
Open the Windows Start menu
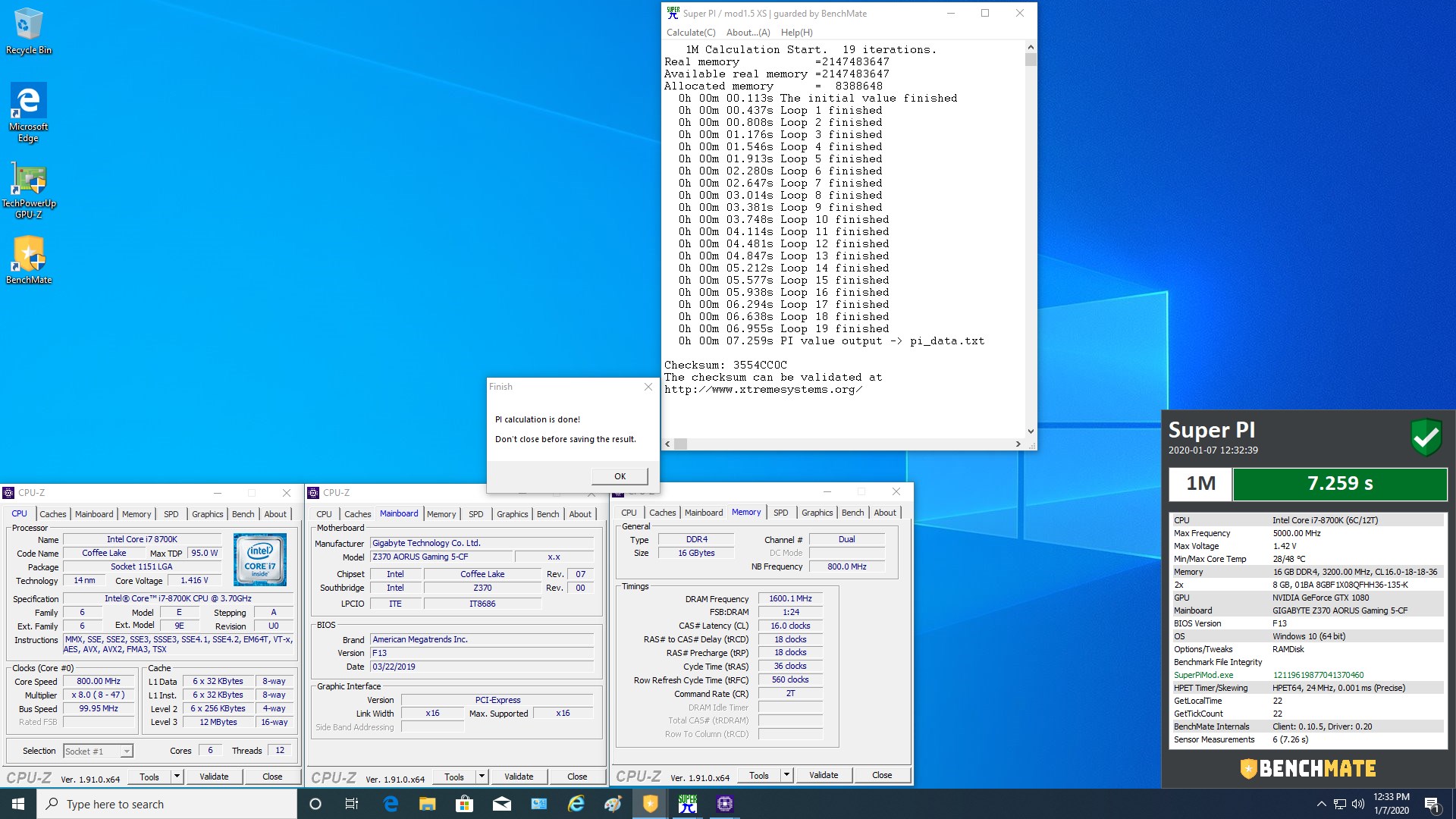[18, 804]
